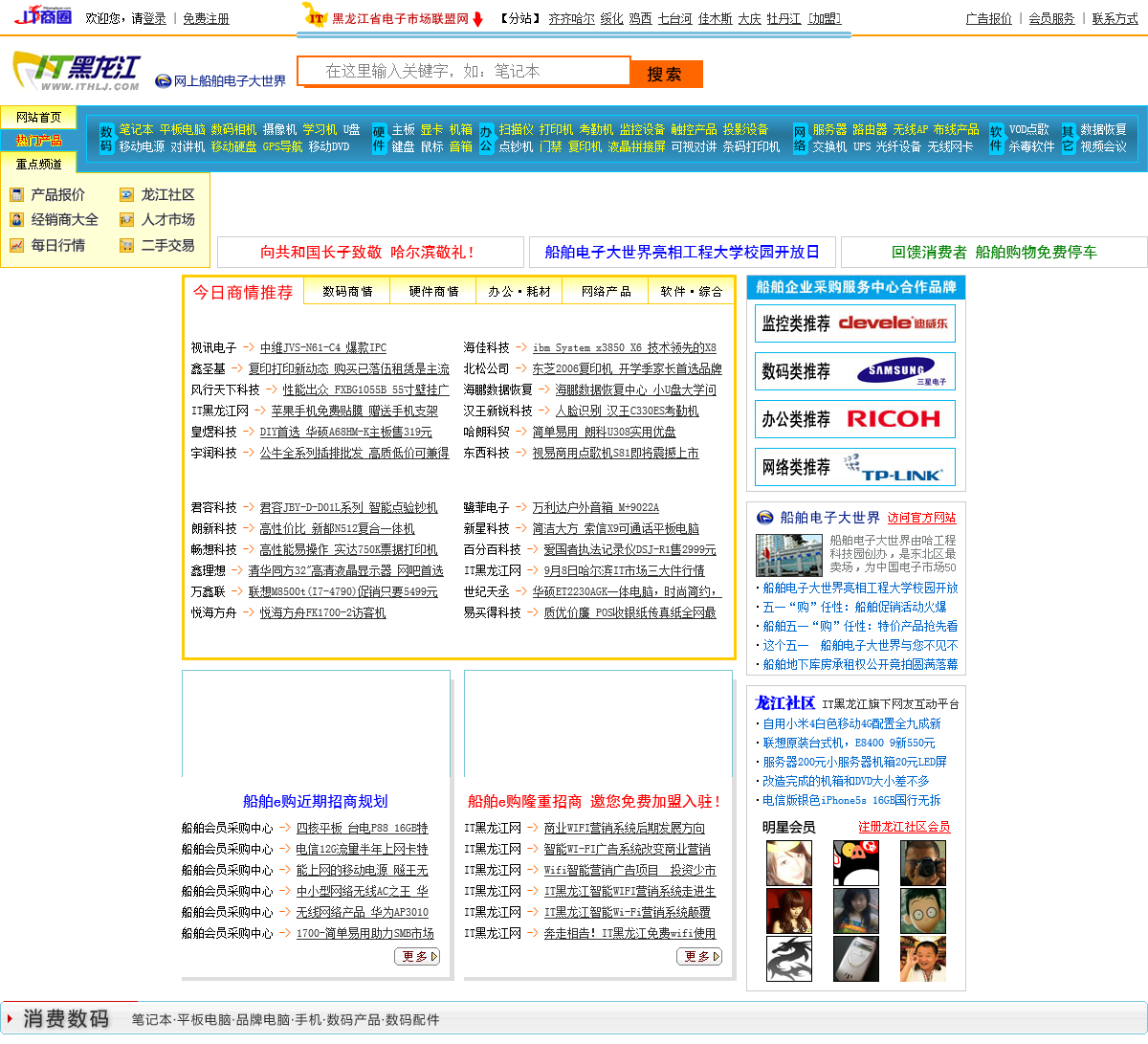The image size is (1148, 1044).
Task: Click the 二手交易 cart icon
Action: (126, 246)
